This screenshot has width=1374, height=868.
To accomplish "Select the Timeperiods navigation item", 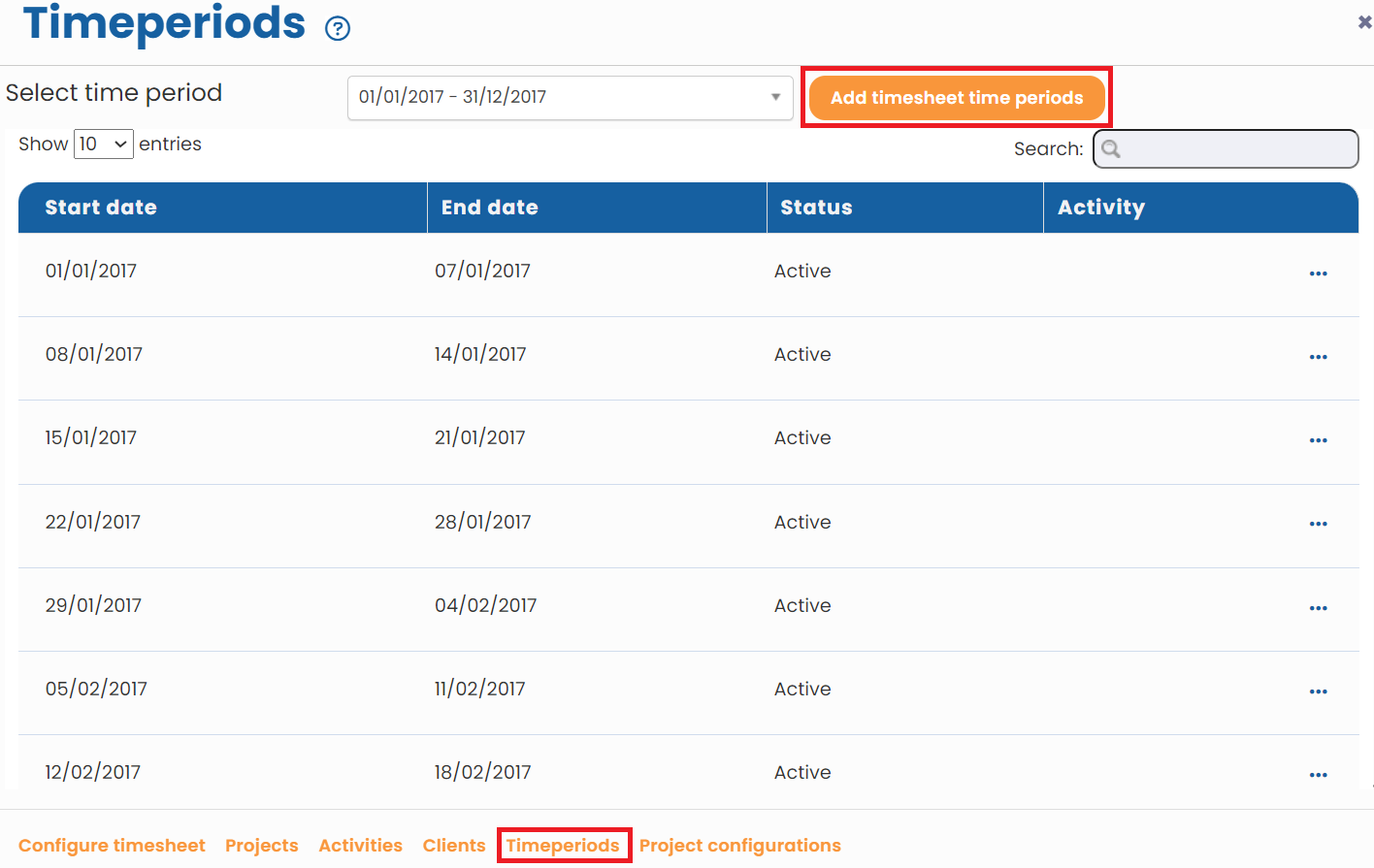I will click(564, 845).
